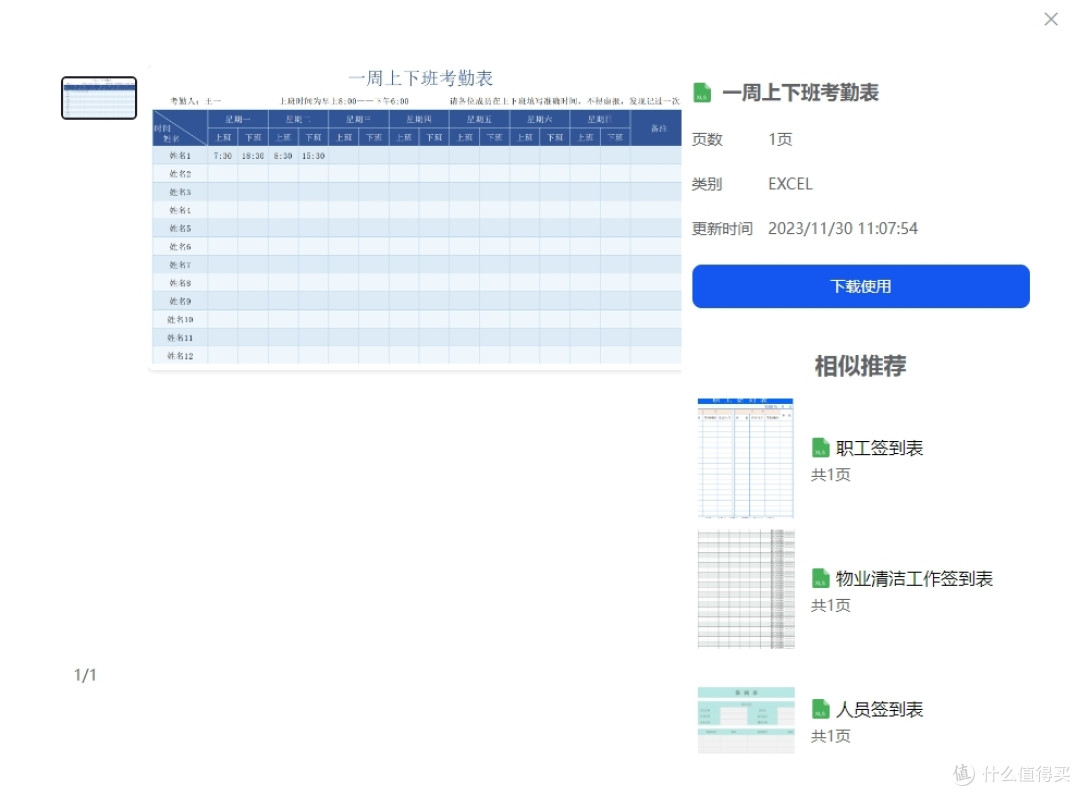Open the 职工签到表 thumbnail preview
This screenshot has height=796, width=1080.
746,457
